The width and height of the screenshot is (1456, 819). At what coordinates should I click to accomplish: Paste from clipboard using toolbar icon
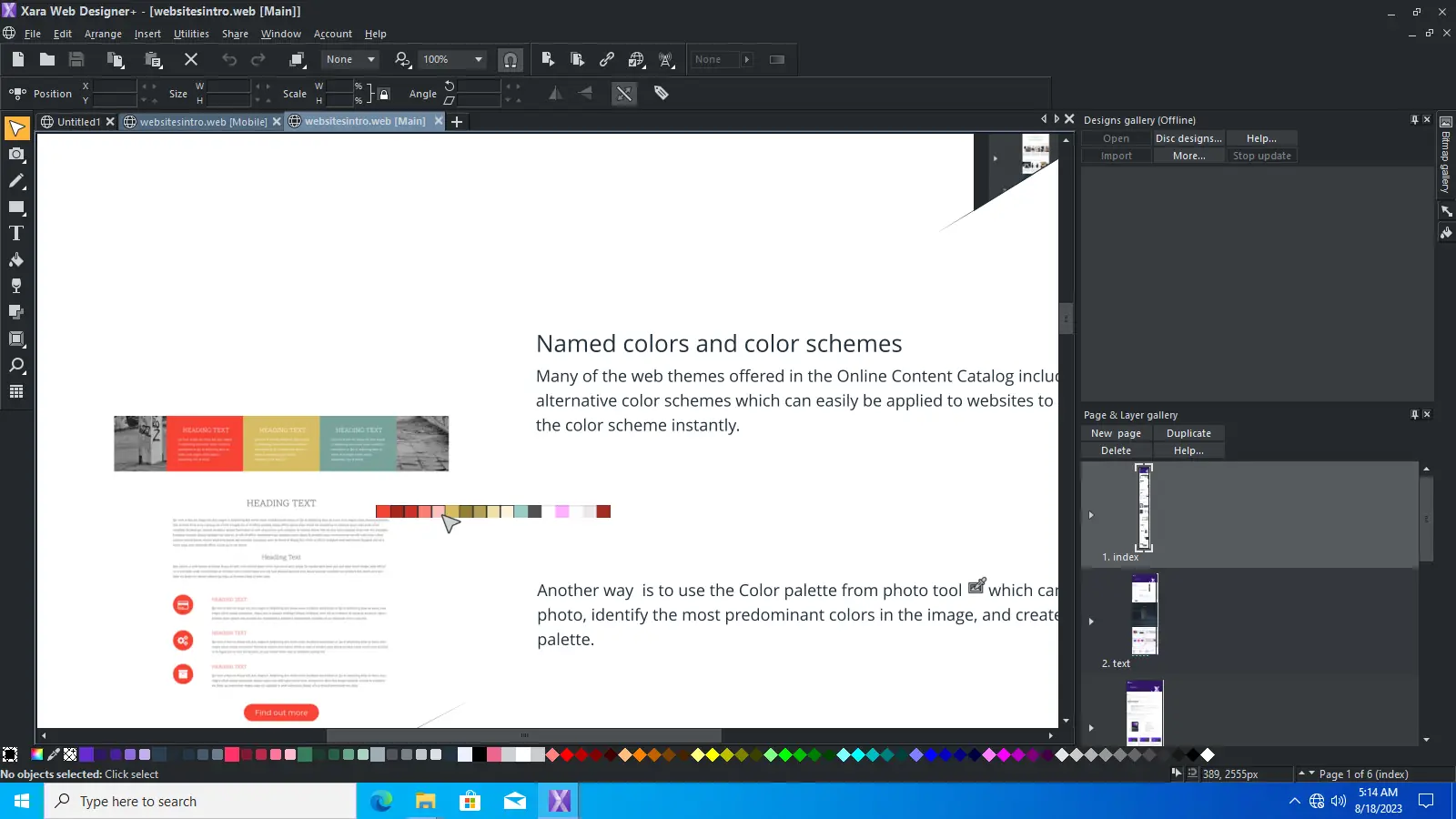[153, 59]
